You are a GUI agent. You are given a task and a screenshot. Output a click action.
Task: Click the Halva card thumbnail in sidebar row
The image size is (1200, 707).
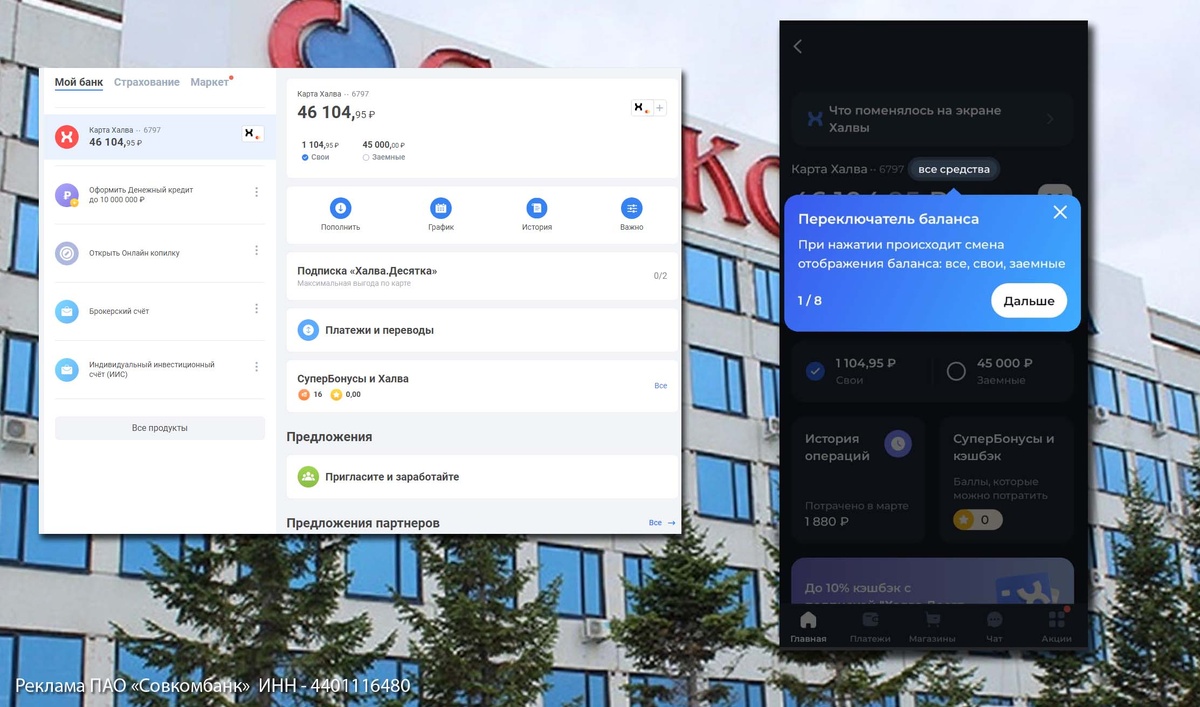[x=253, y=134]
